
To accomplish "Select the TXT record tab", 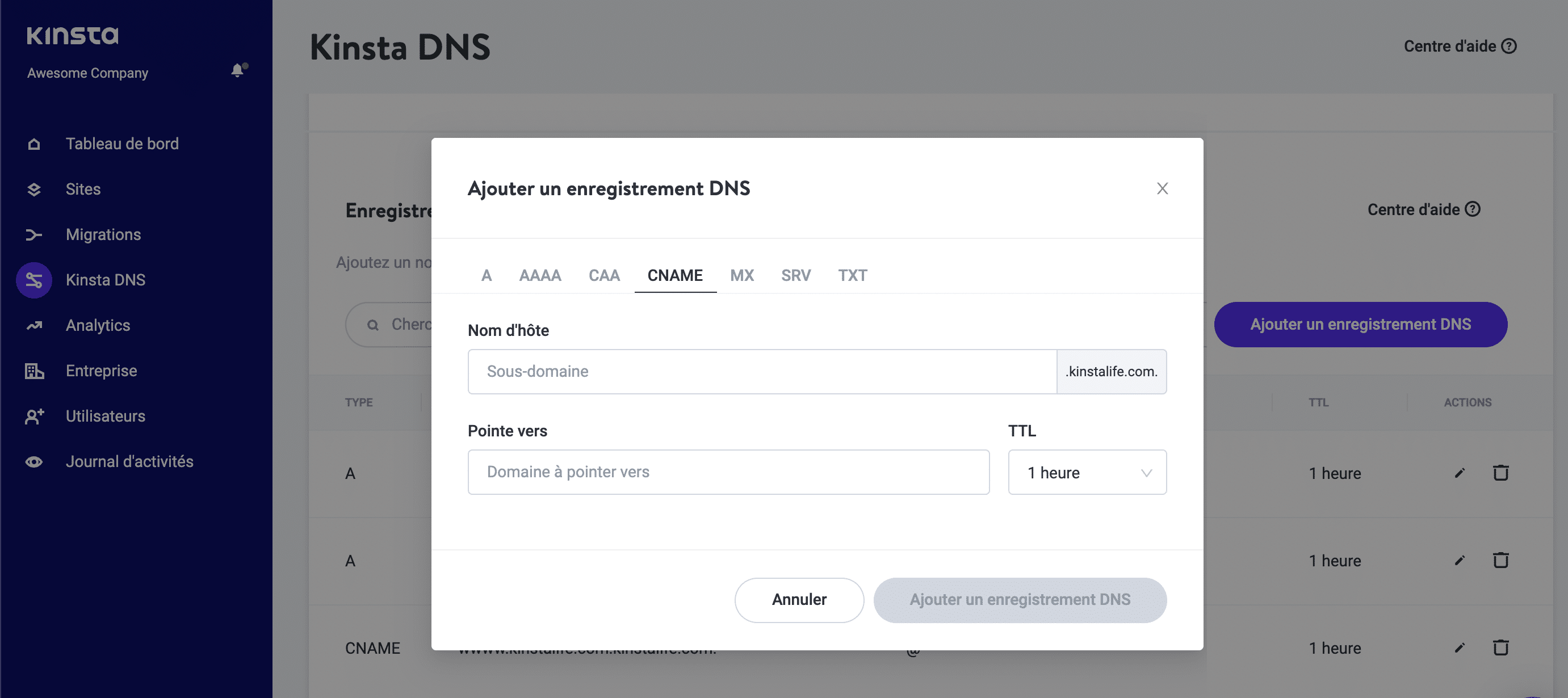I will click(x=852, y=276).
